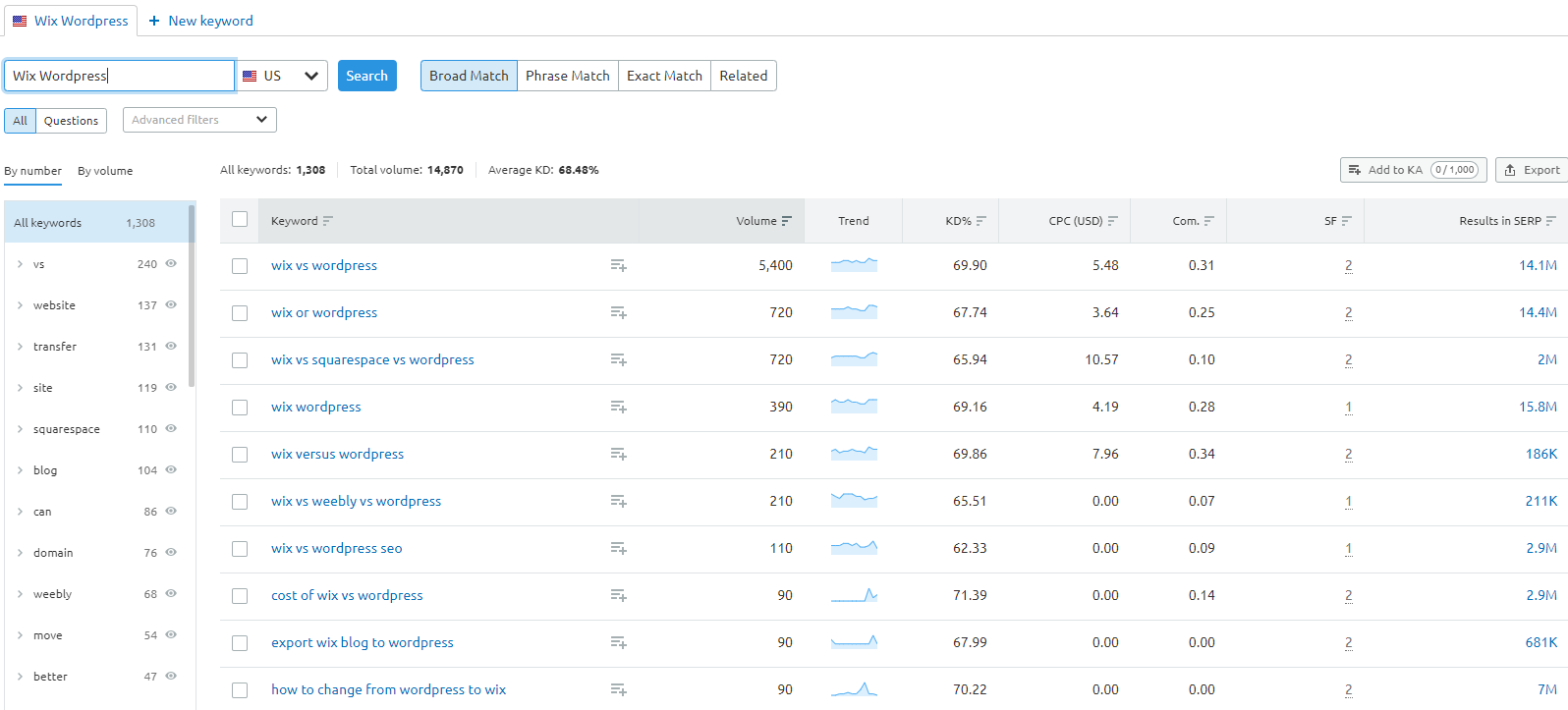
Task: Expand the 'vs' keyword group
Action: 20,264
